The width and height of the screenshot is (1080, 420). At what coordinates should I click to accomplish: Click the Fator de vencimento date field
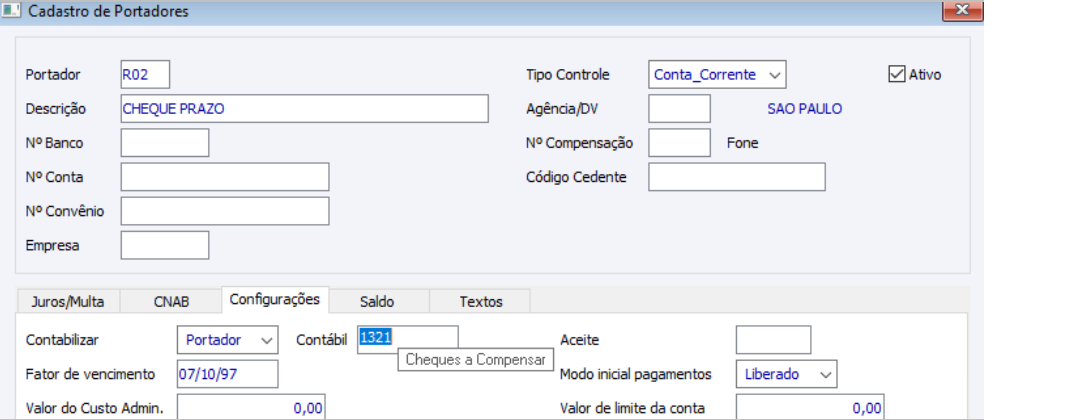[x=226, y=374]
